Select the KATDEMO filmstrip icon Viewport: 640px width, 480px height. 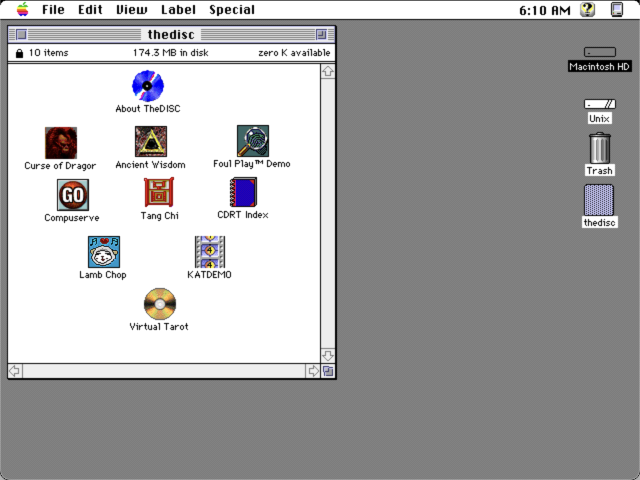[210, 252]
